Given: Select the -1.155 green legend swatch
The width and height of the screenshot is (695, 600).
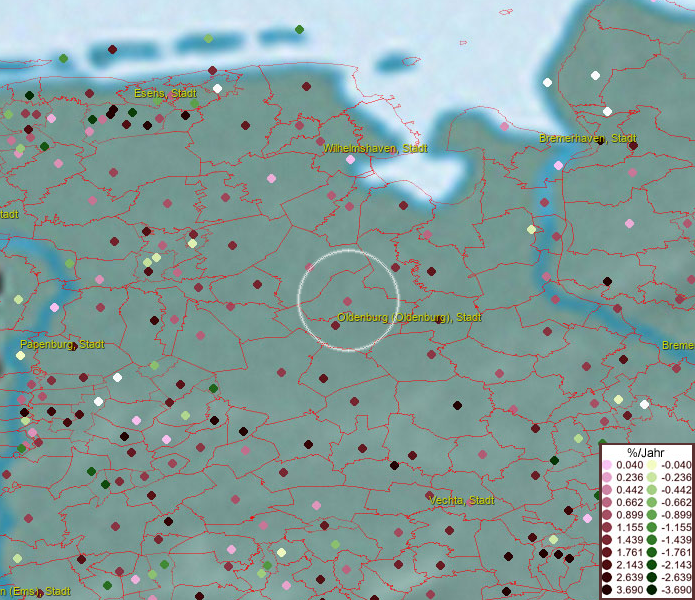Looking at the screenshot, I should point(651,525).
